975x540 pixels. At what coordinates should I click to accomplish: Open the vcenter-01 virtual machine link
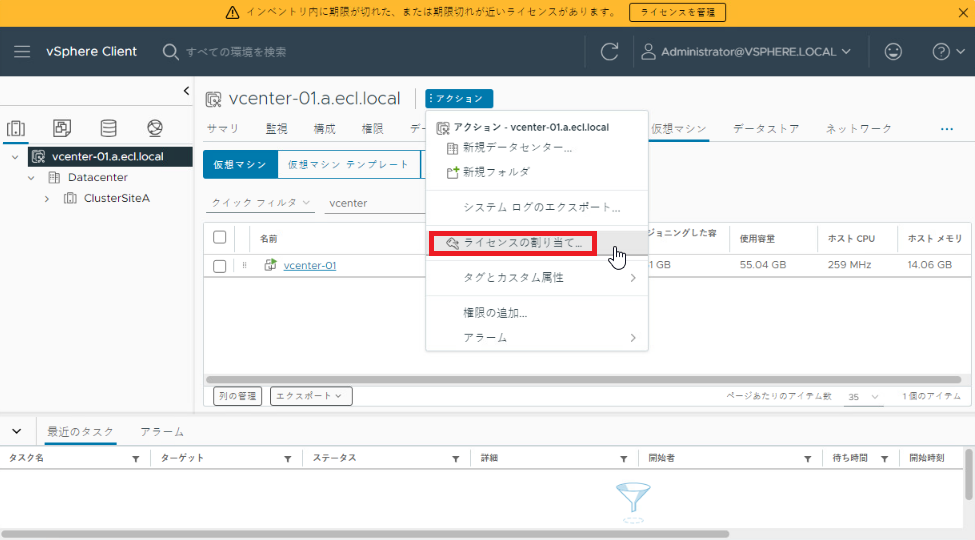[310, 265]
